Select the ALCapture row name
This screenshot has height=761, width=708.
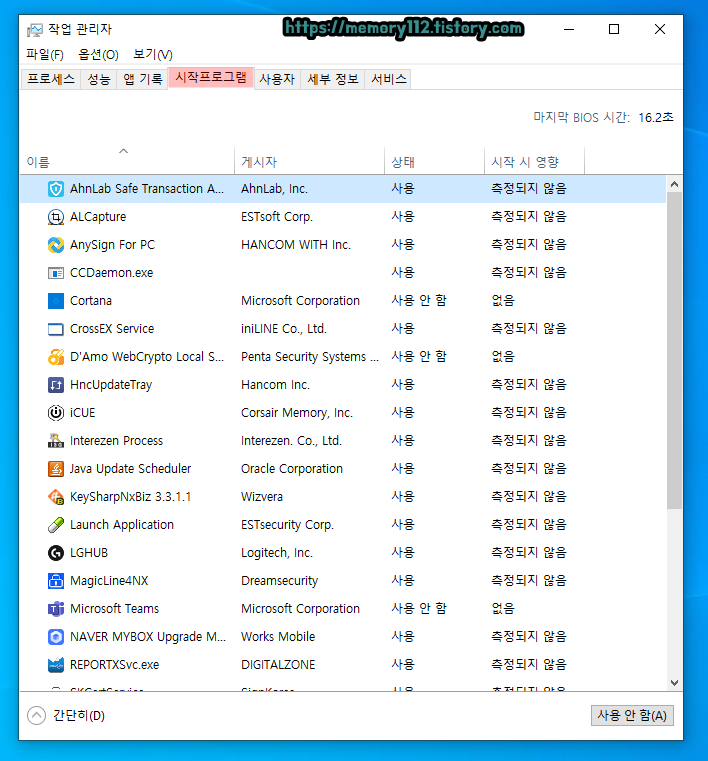coord(98,217)
